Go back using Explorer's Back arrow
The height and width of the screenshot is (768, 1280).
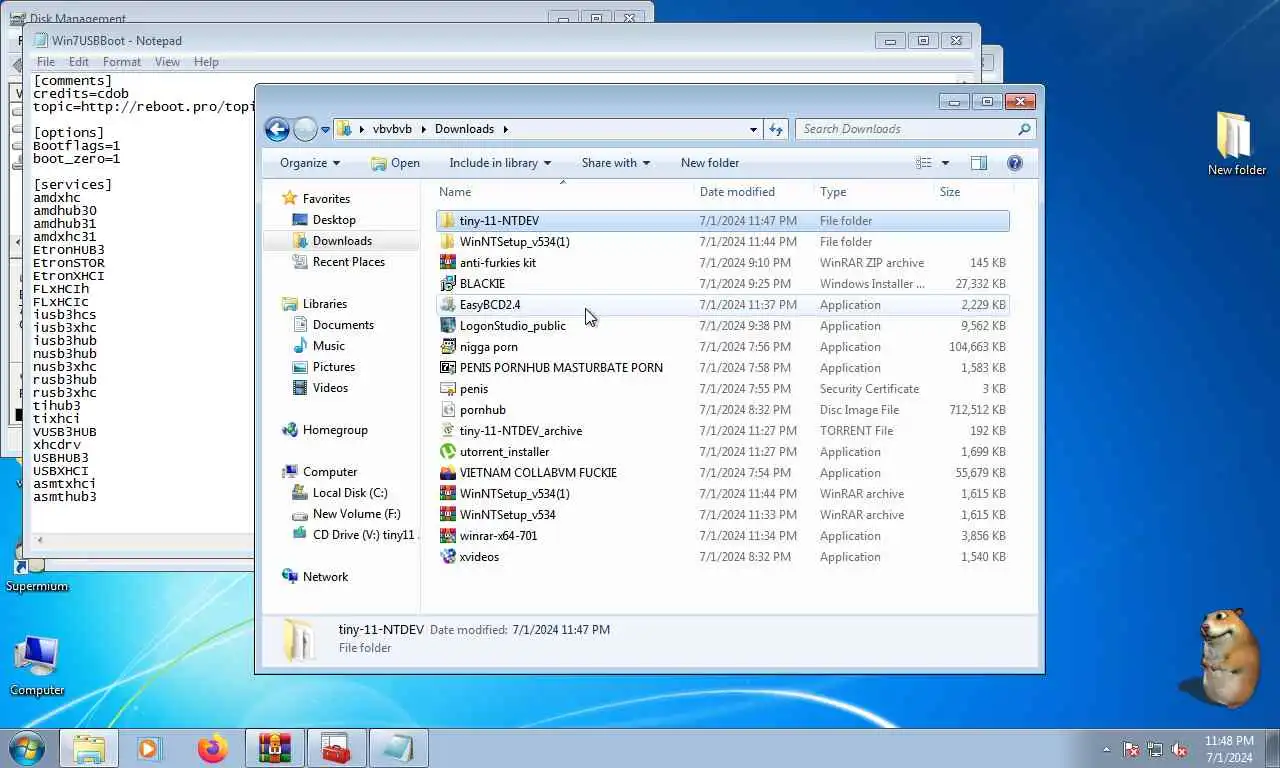(277, 129)
